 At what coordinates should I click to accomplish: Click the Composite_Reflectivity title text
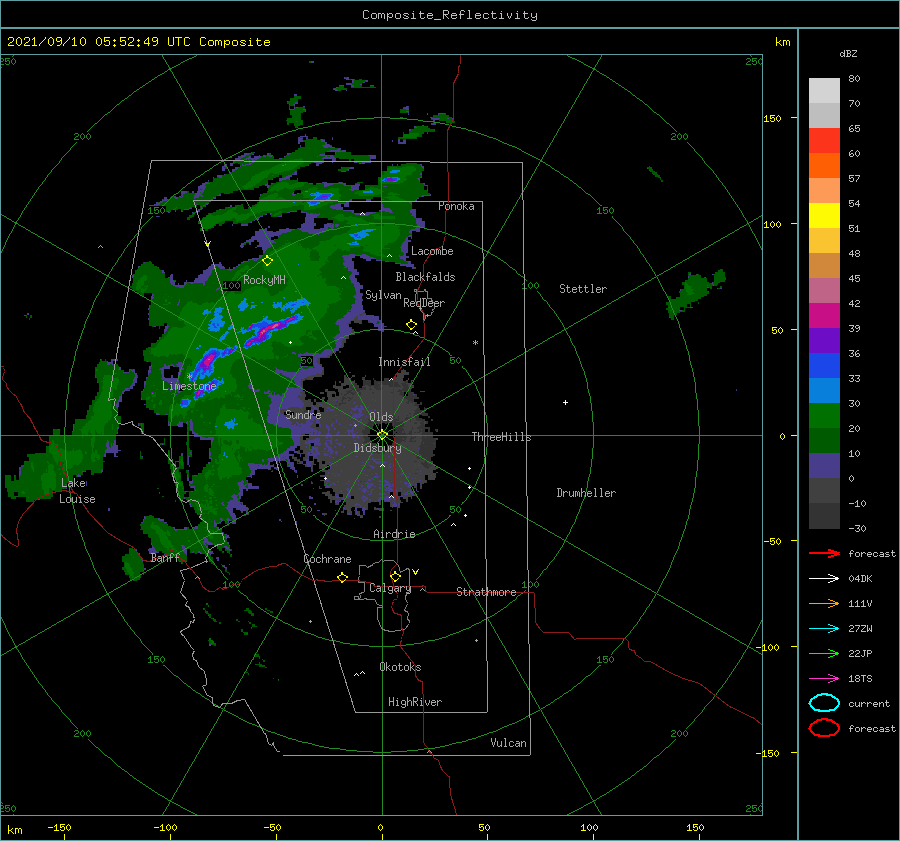pyautogui.click(x=450, y=15)
